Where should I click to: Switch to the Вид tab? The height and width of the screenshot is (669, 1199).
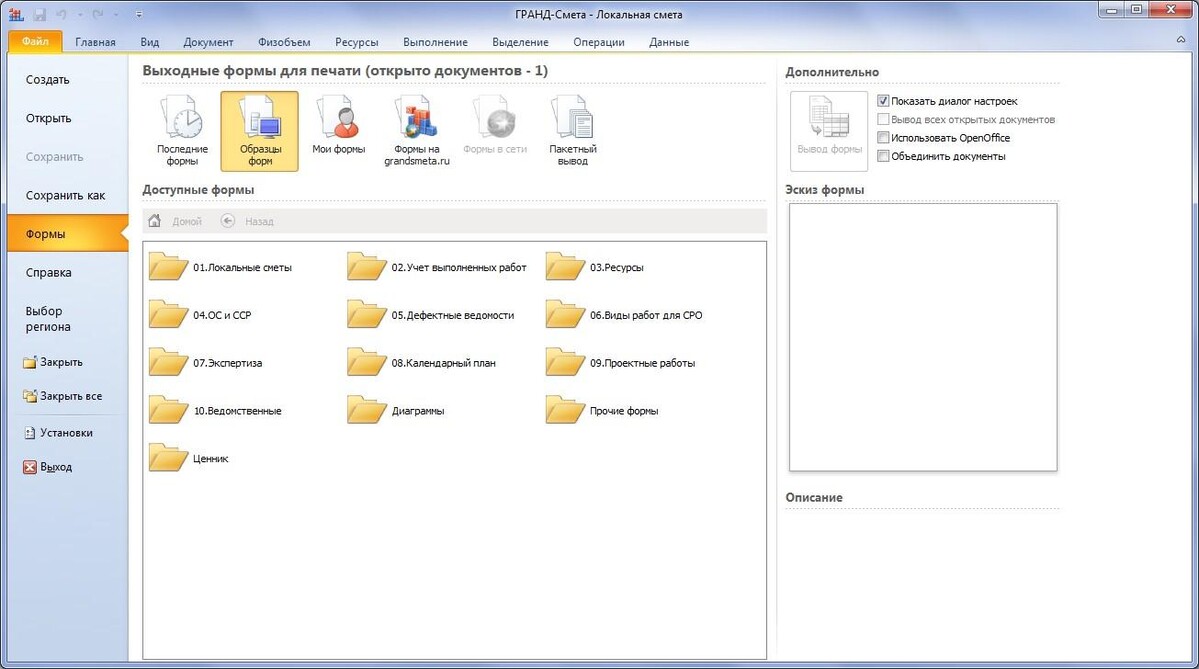[x=150, y=42]
